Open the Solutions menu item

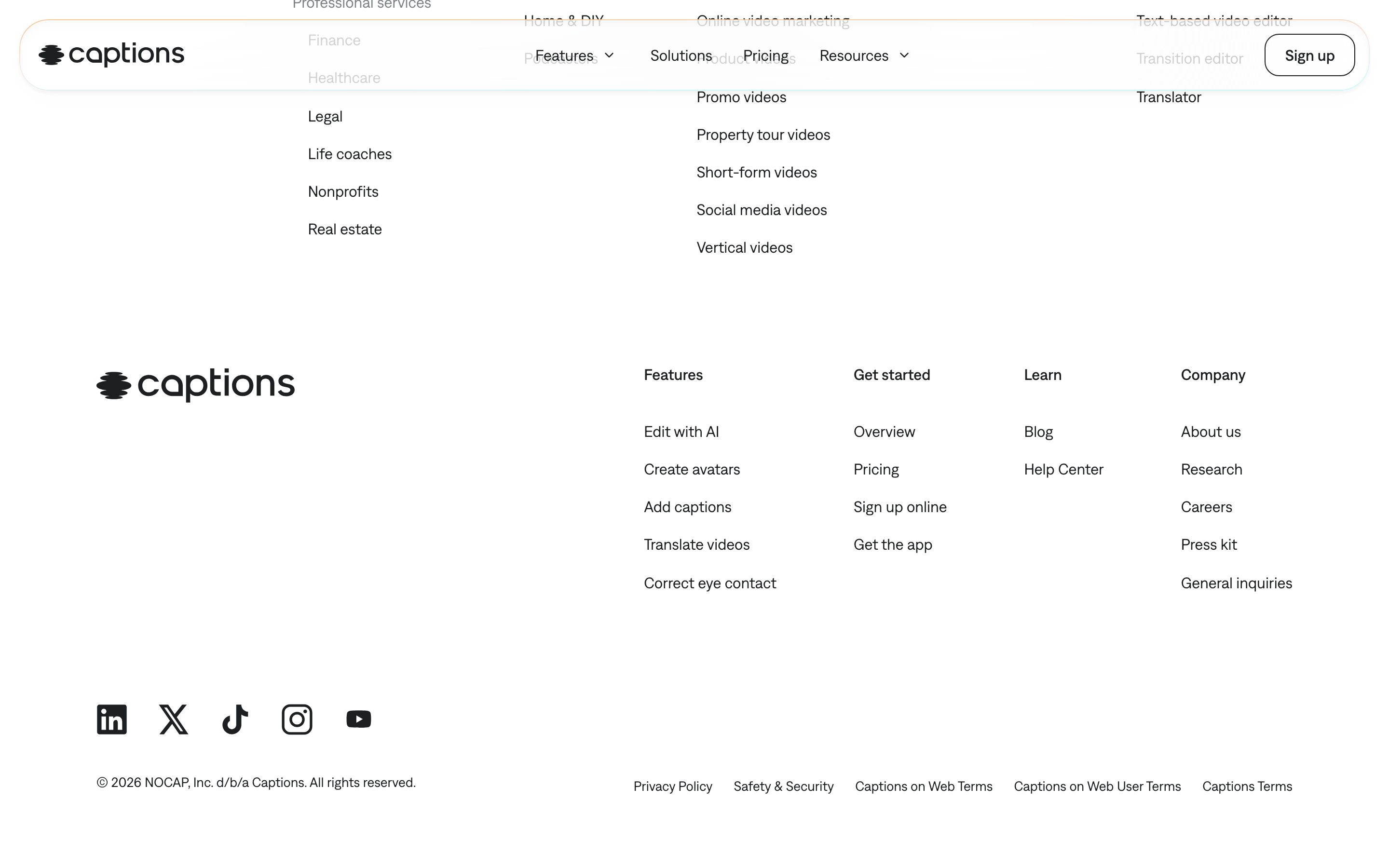[681, 55]
